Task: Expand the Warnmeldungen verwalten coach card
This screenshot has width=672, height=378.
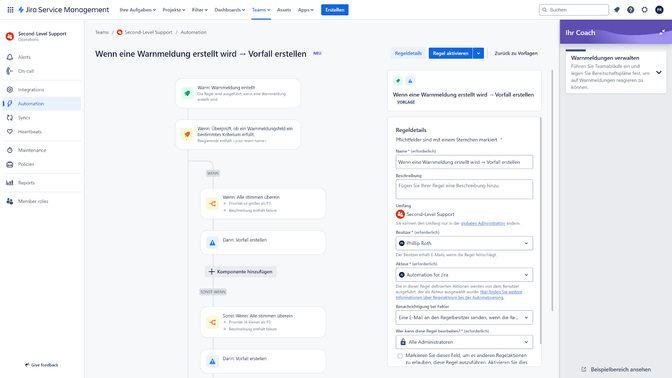Action: [x=659, y=72]
